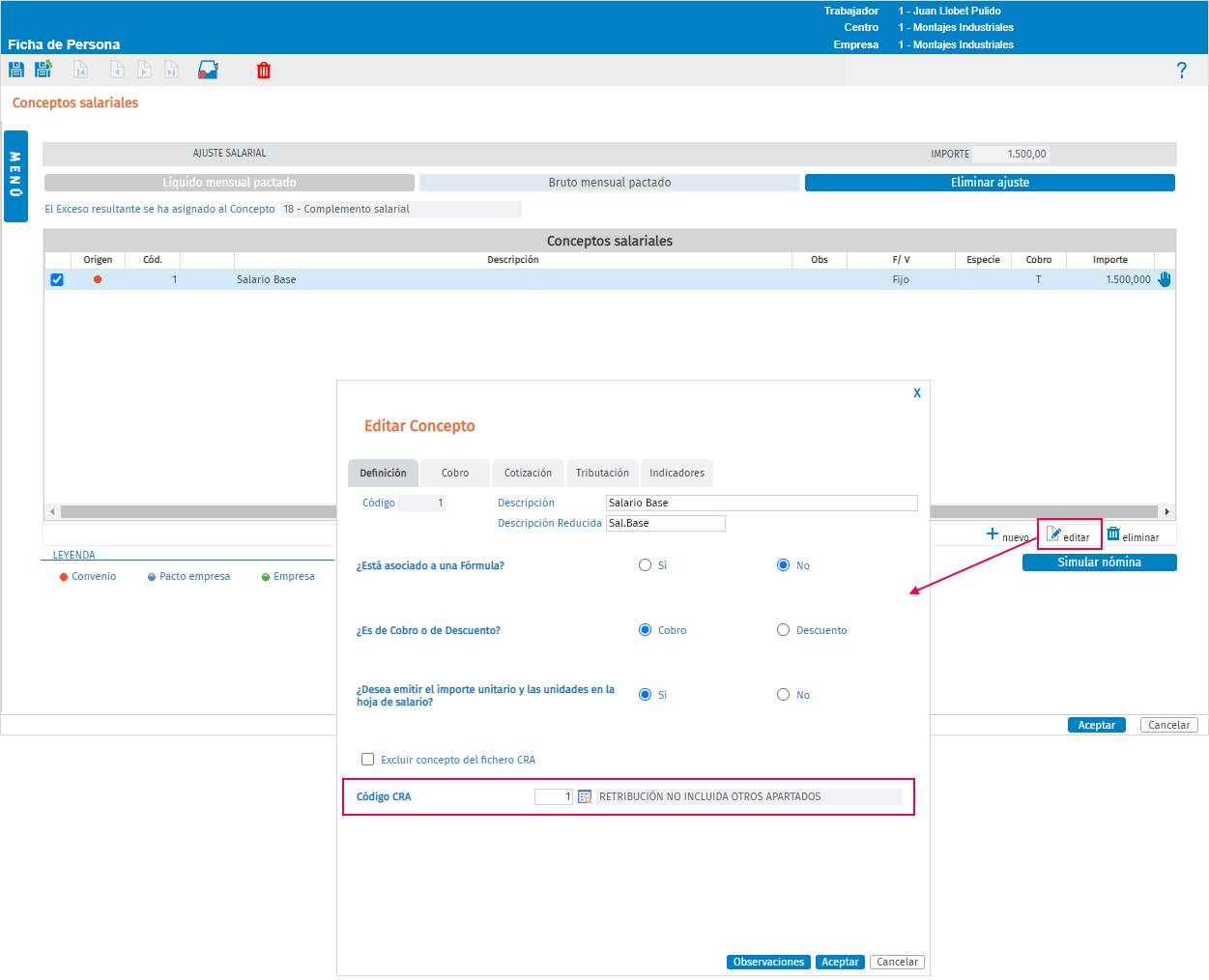Click the Eliminar ajuste button

point(990,183)
